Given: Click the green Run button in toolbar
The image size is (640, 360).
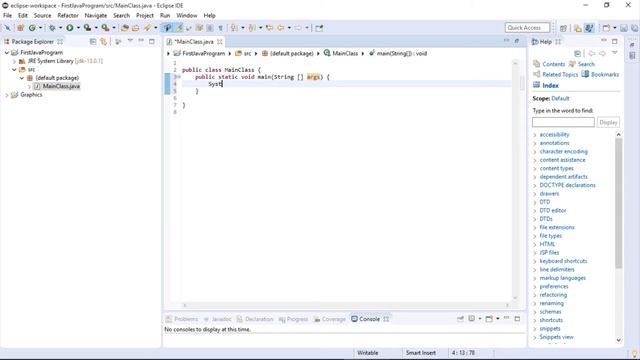Looking at the screenshot, I should (x=70, y=28).
